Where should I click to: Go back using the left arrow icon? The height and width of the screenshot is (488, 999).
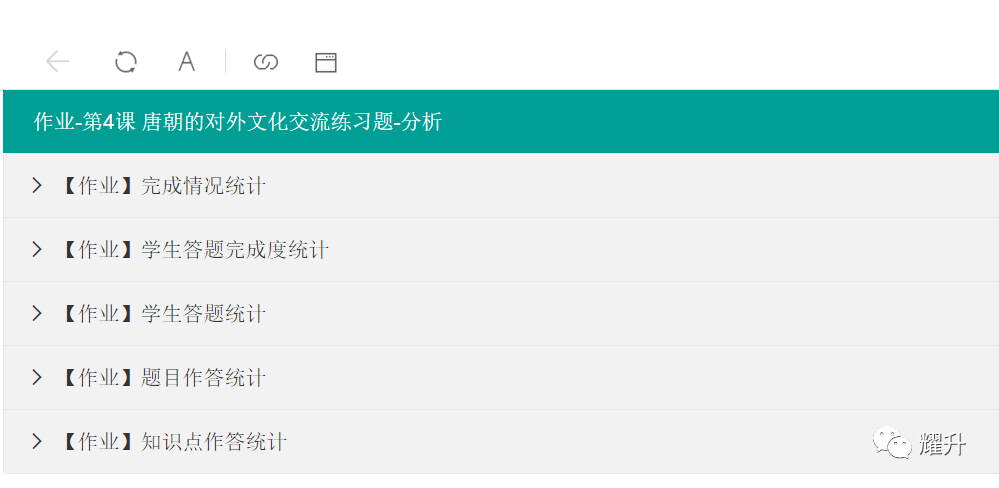(57, 62)
